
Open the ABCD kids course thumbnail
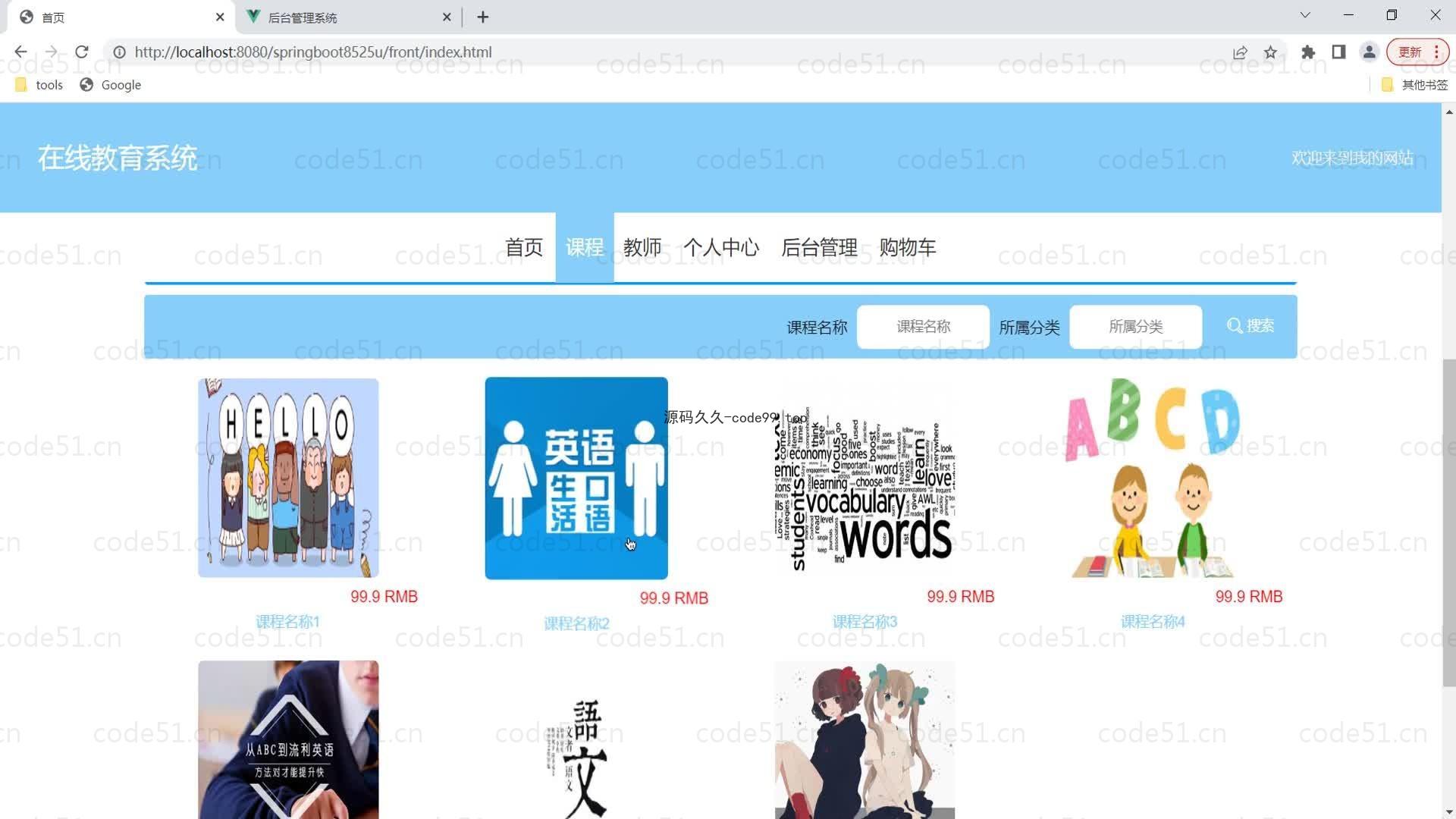[1153, 478]
